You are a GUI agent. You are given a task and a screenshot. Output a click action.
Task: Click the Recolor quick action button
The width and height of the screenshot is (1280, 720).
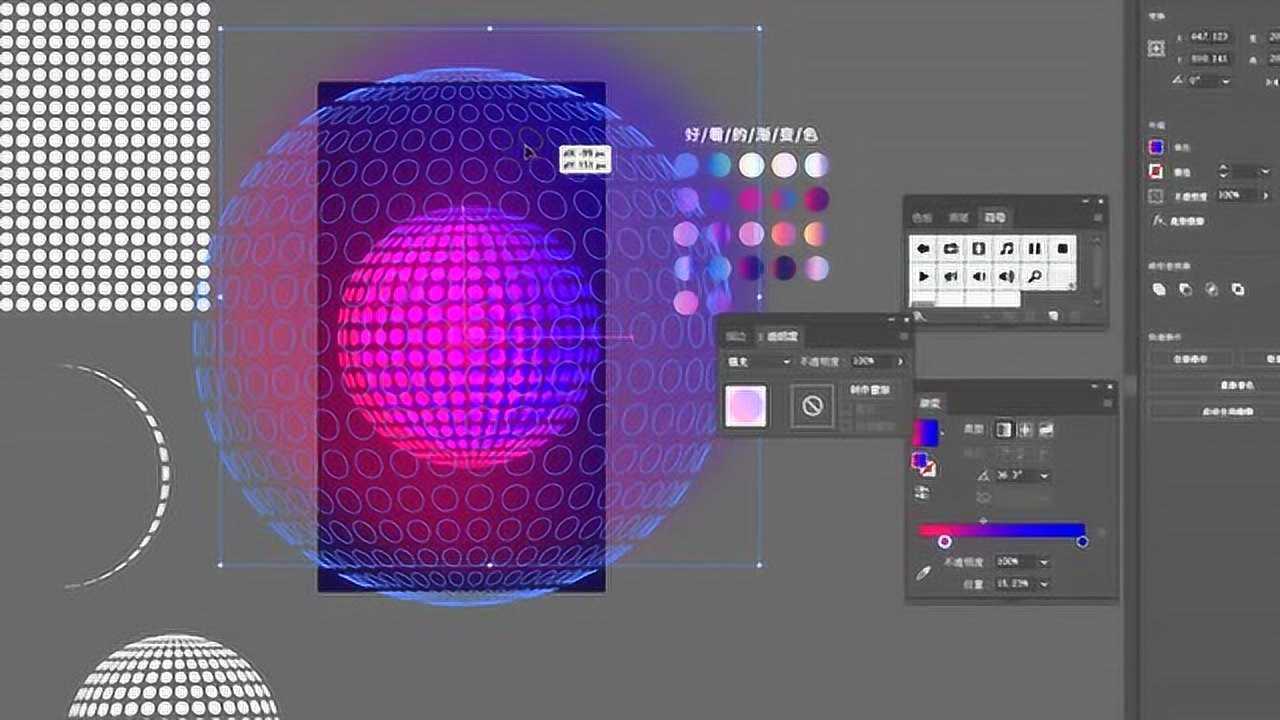[1236, 384]
